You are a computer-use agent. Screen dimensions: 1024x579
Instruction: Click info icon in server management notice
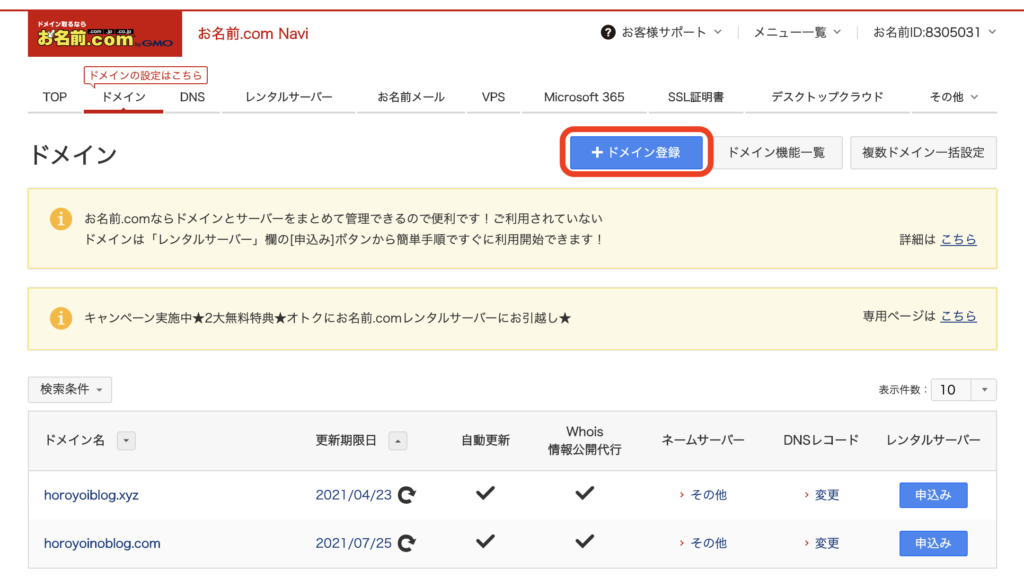pos(61,219)
